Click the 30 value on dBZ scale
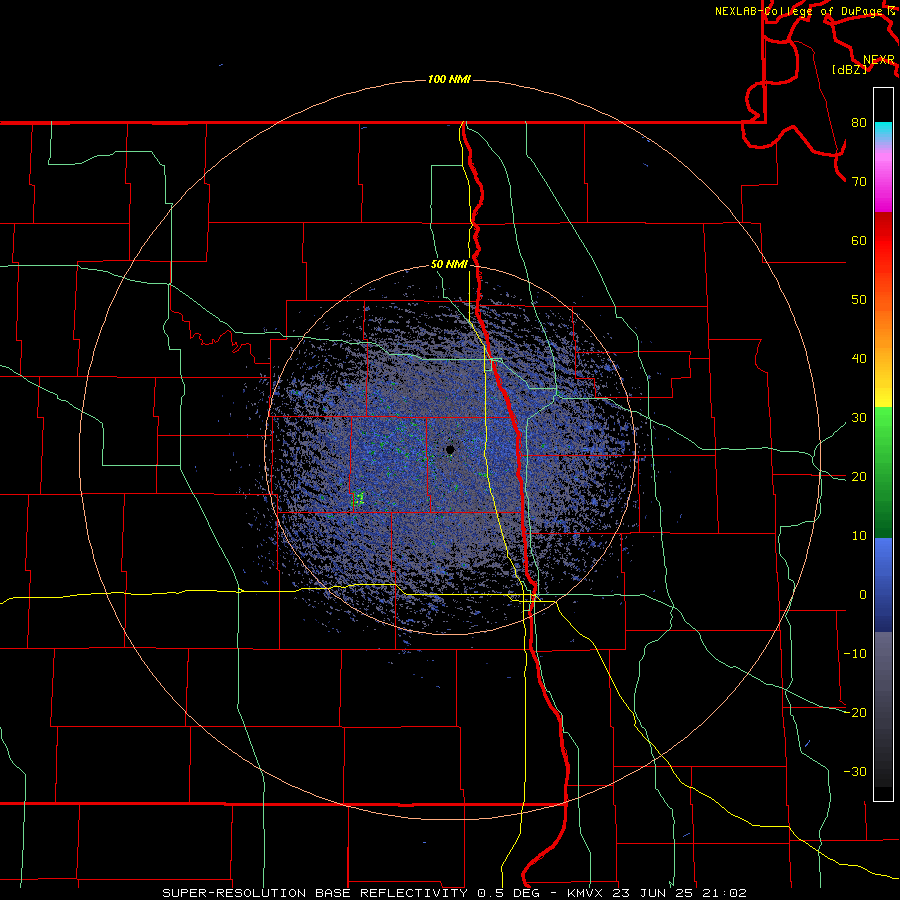The height and width of the screenshot is (900, 900). click(x=859, y=418)
